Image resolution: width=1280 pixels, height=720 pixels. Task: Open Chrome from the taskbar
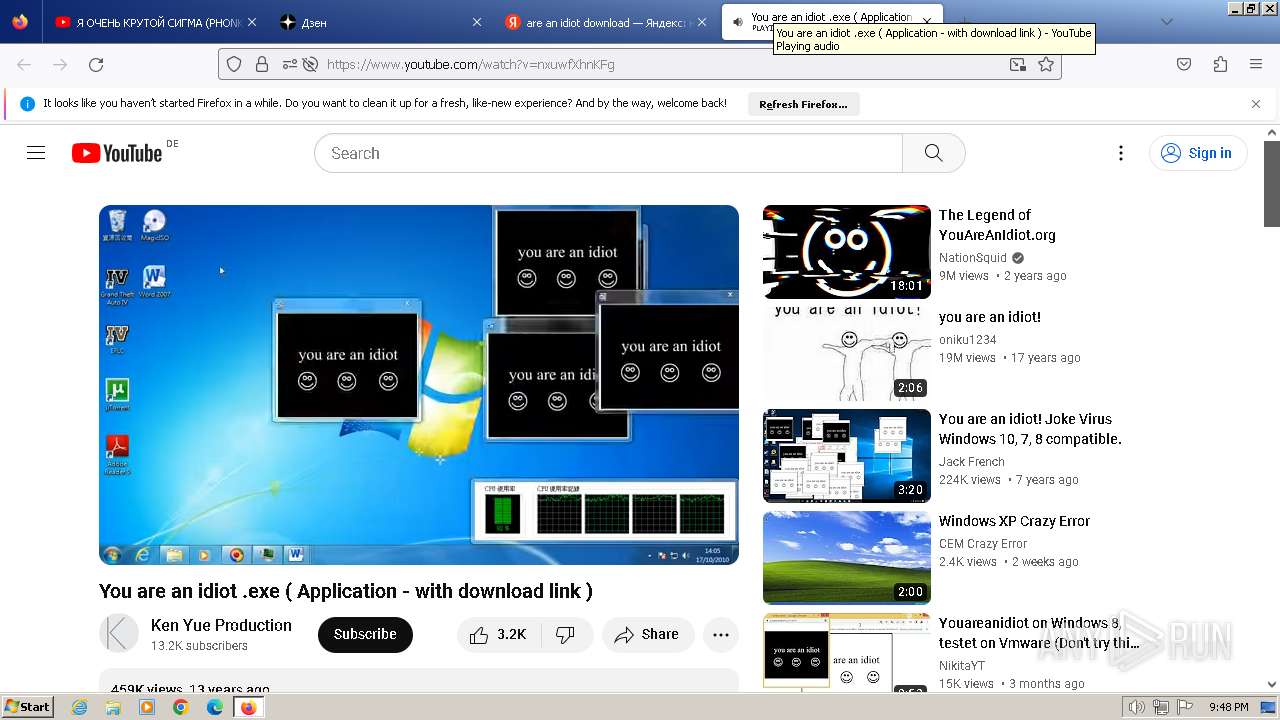[x=180, y=707]
